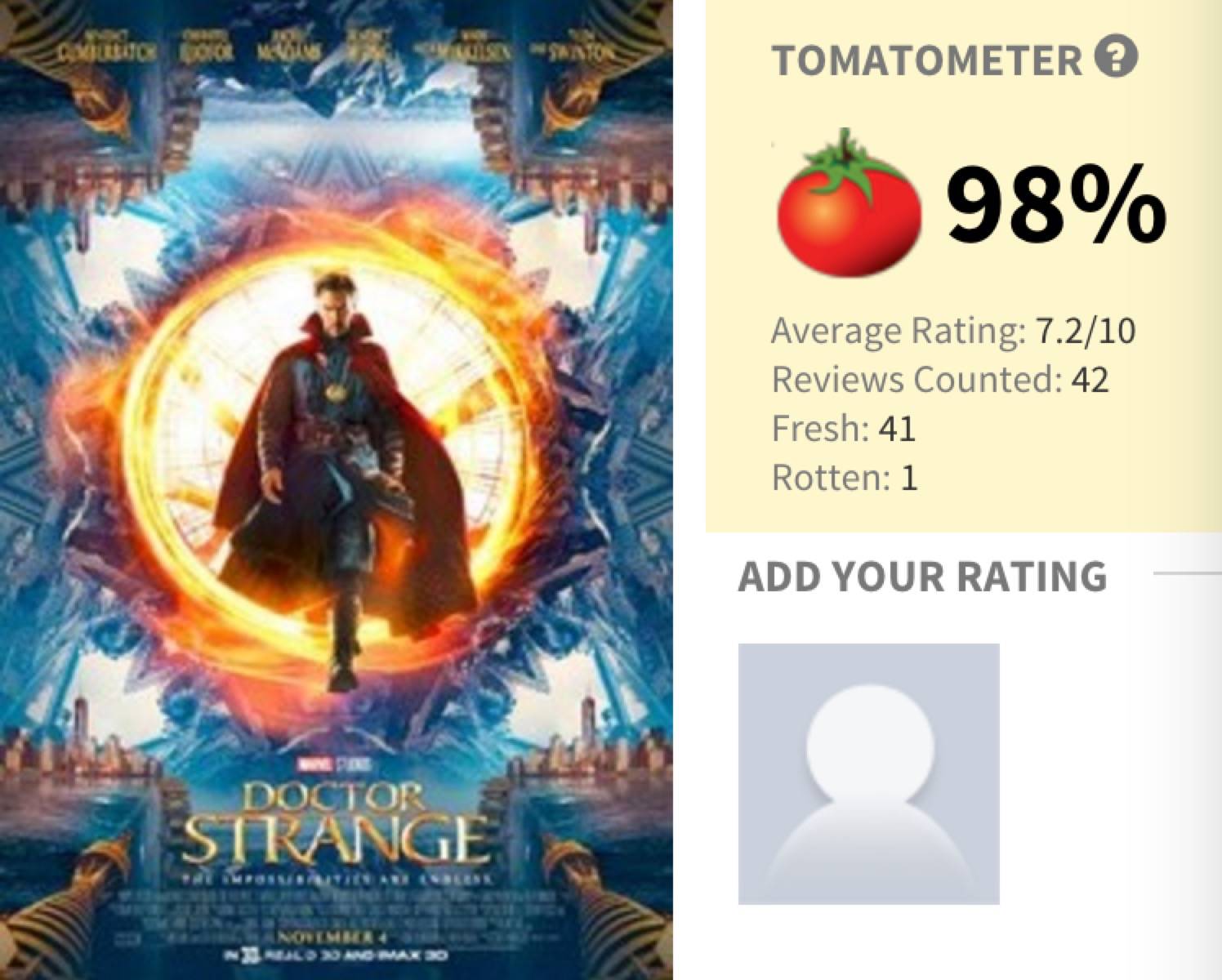Click the ADD YOUR RATING heading
This screenshot has height=980, width=1222.
coord(923,576)
